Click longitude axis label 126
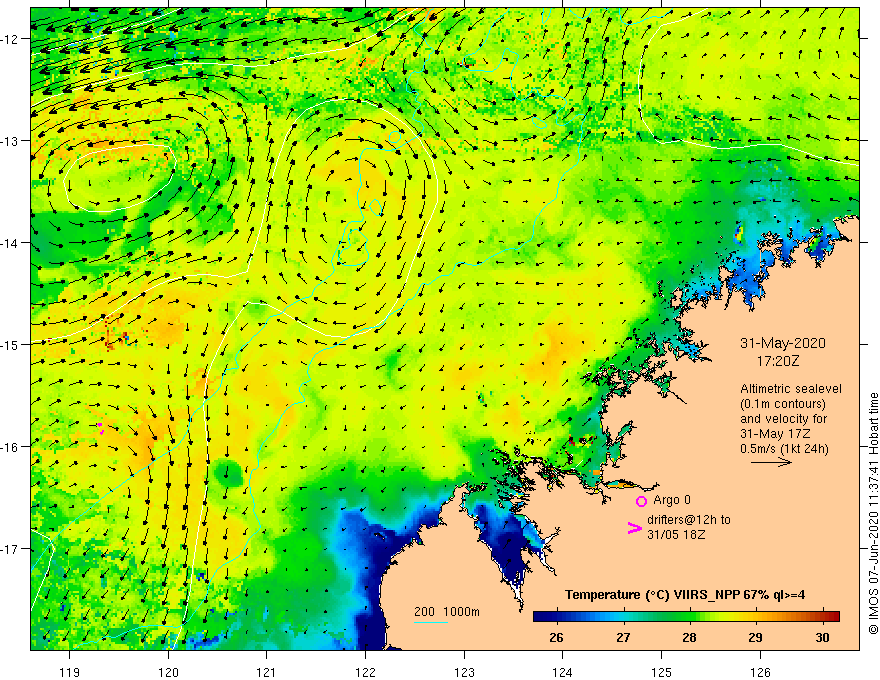Image resolution: width=880 pixels, height=680 pixels. (760, 672)
